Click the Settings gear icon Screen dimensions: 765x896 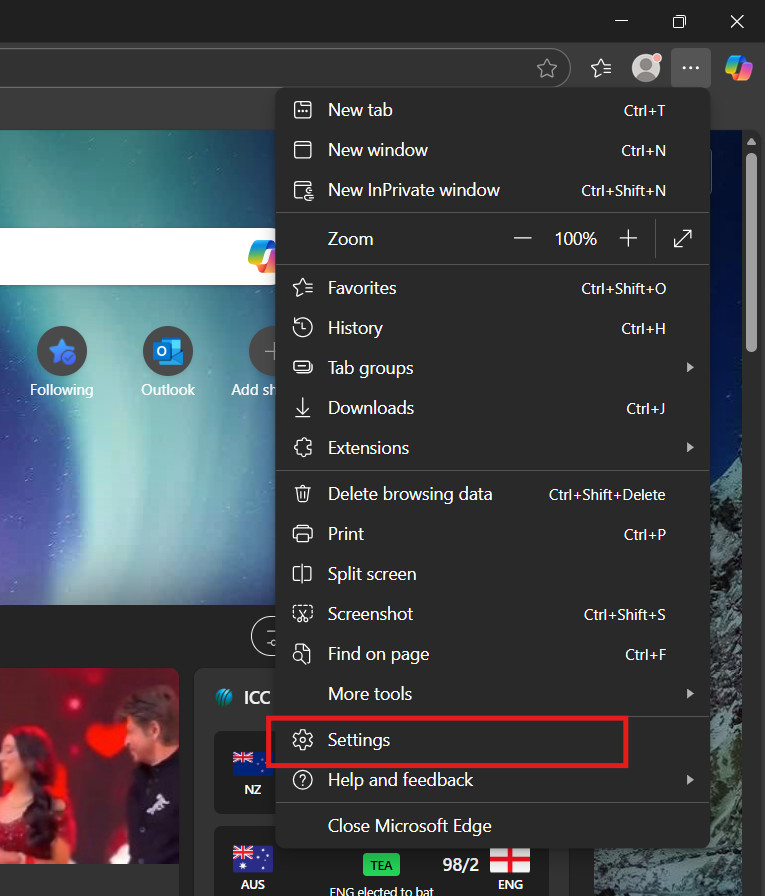(x=302, y=739)
